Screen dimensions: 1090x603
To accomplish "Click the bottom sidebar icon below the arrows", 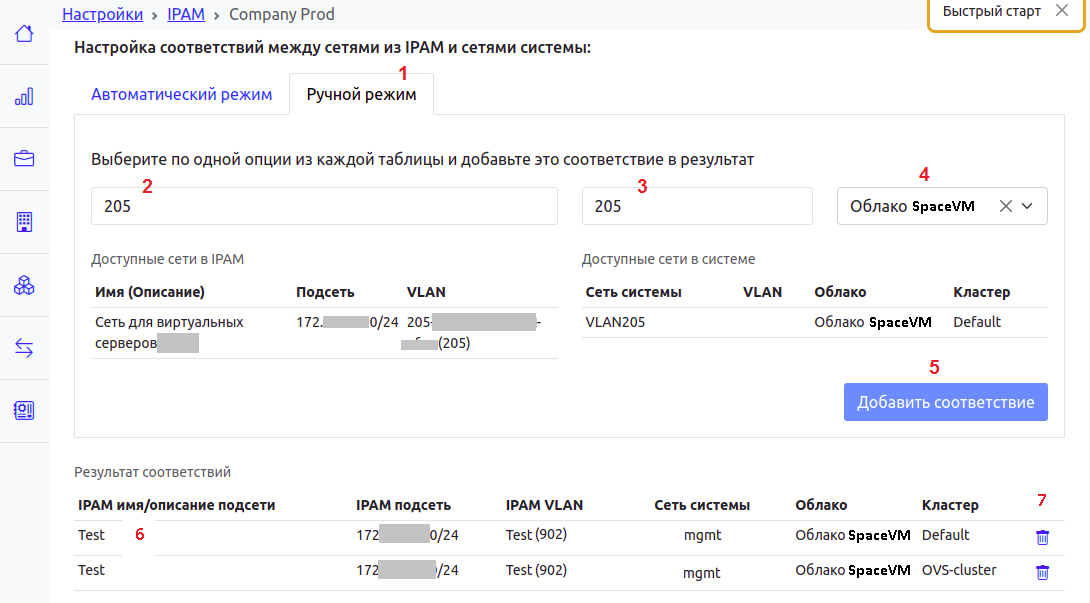I will (x=24, y=410).
